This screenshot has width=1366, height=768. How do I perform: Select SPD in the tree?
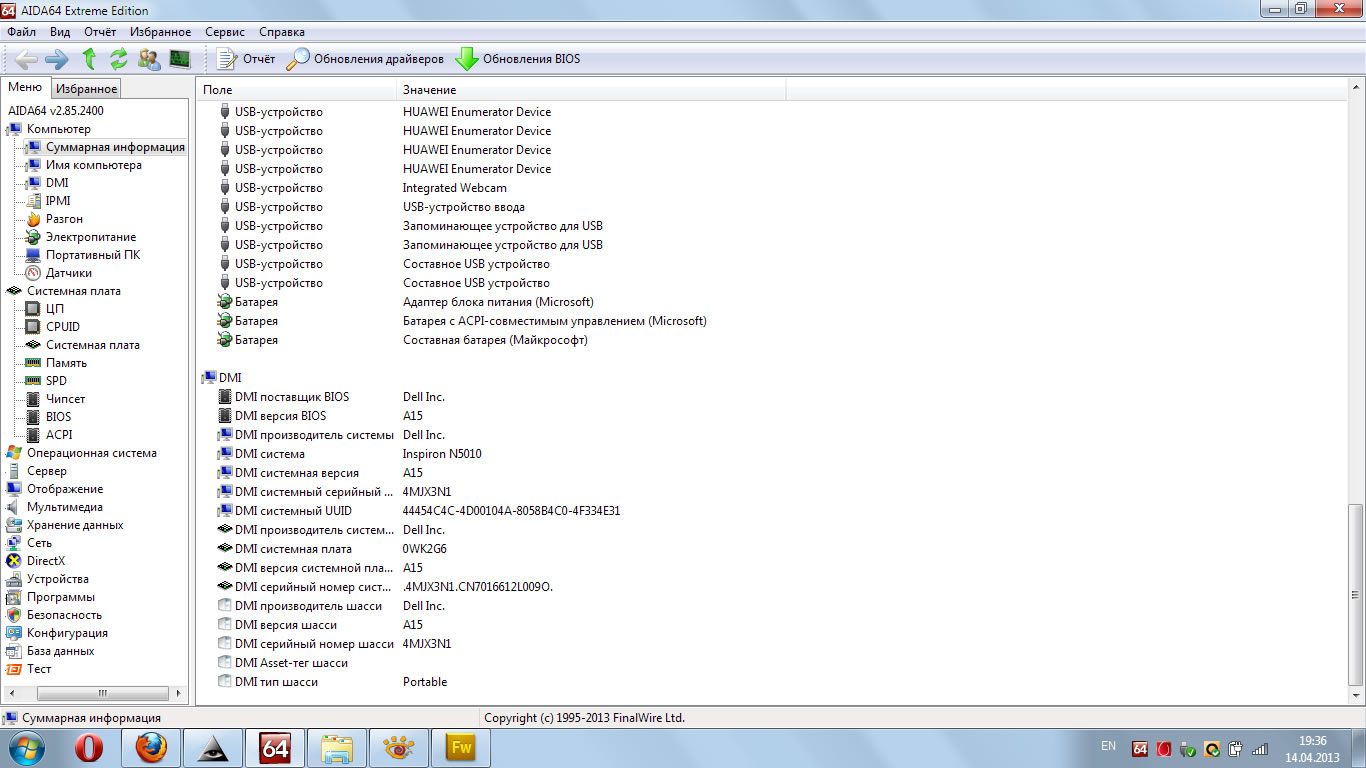tap(56, 381)
